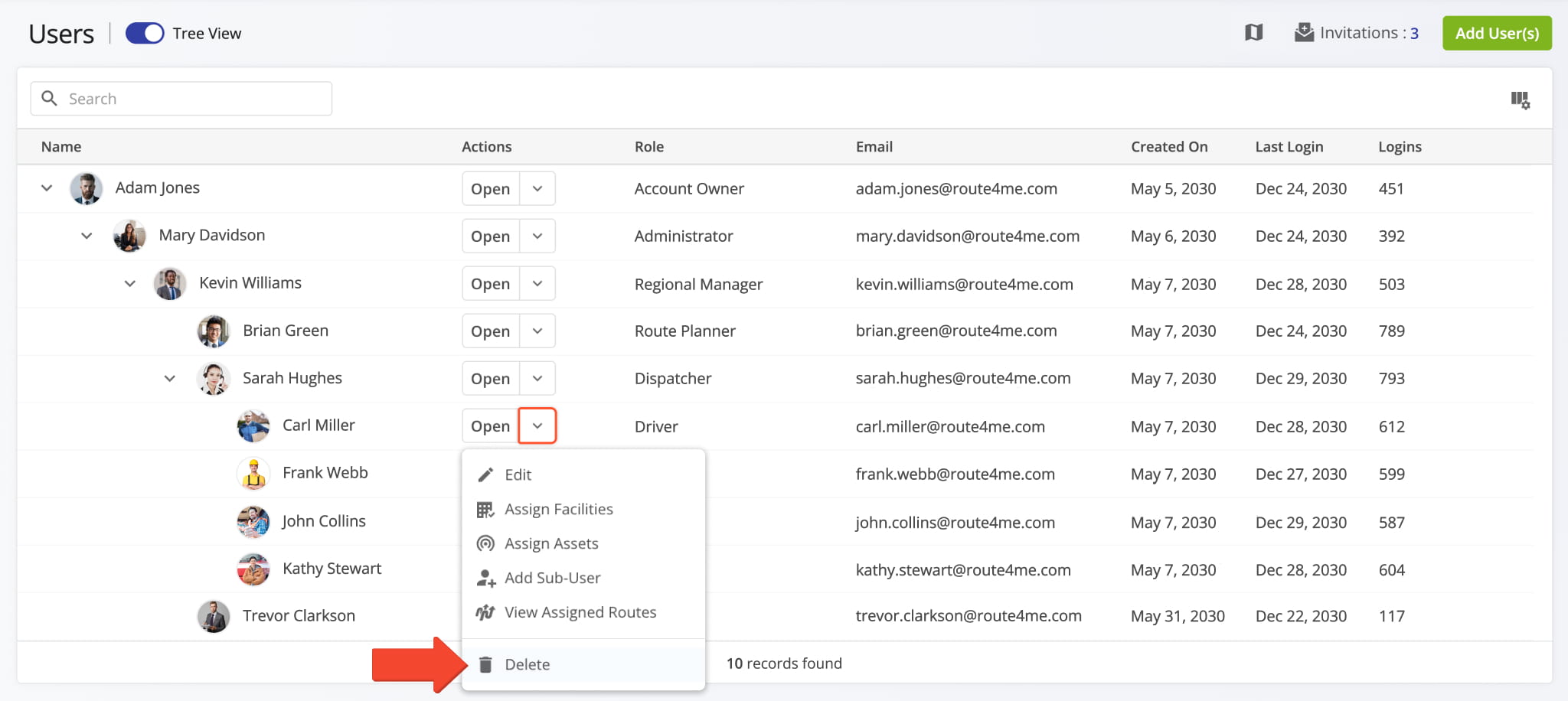Choose Delete from the actions menu
Image resolution: width=1568 pixels, height=701 pixels.
pyautogui.click(x=583, y=664)
